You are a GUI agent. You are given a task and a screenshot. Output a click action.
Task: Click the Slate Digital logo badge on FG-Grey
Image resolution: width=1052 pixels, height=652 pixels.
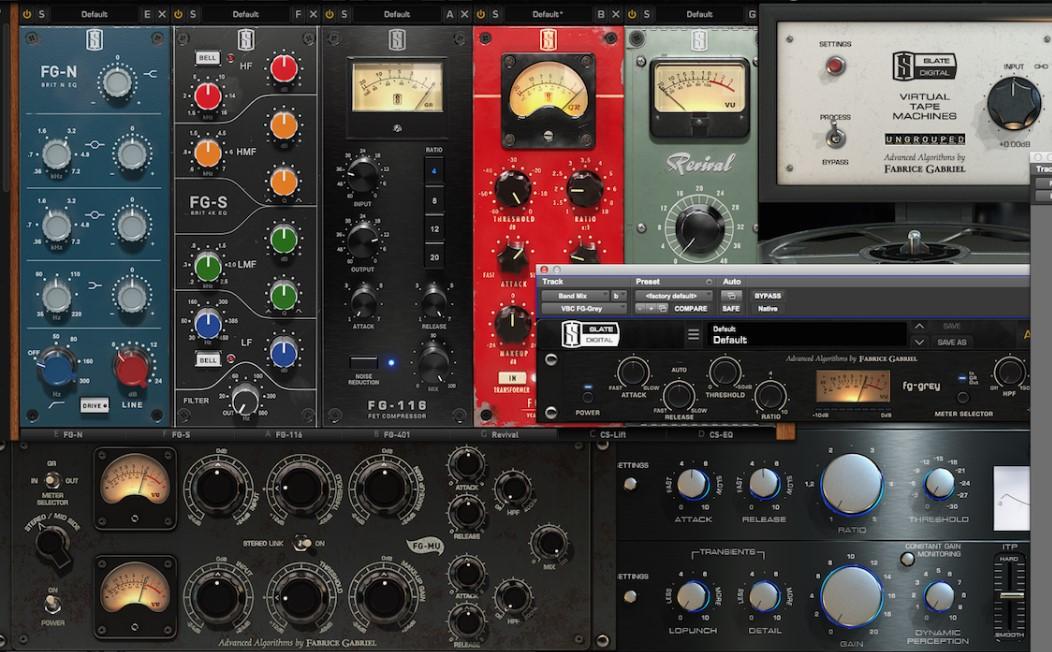[591, 335]
